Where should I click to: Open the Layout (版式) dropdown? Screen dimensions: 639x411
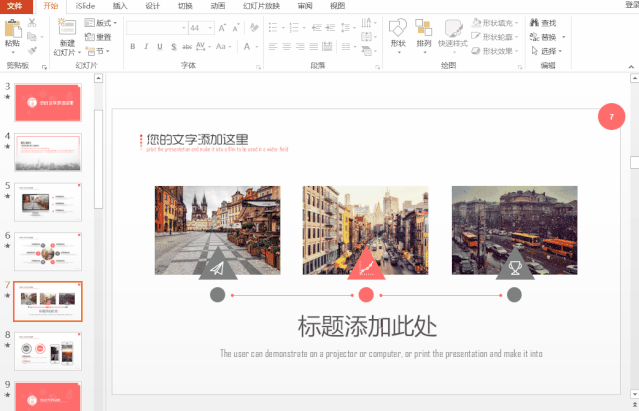click(x=100, y=22)
